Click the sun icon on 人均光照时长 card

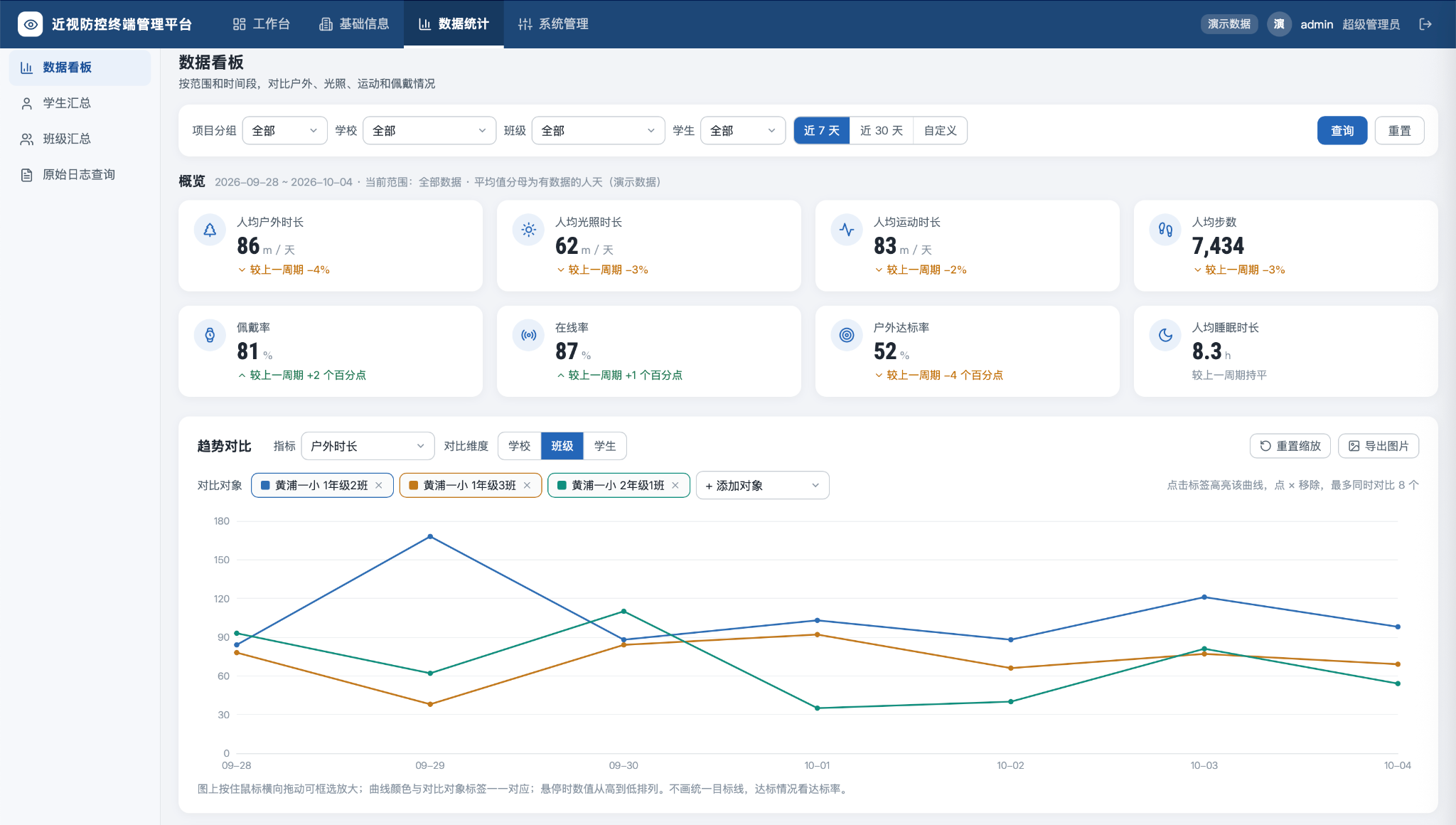point(528,230)
